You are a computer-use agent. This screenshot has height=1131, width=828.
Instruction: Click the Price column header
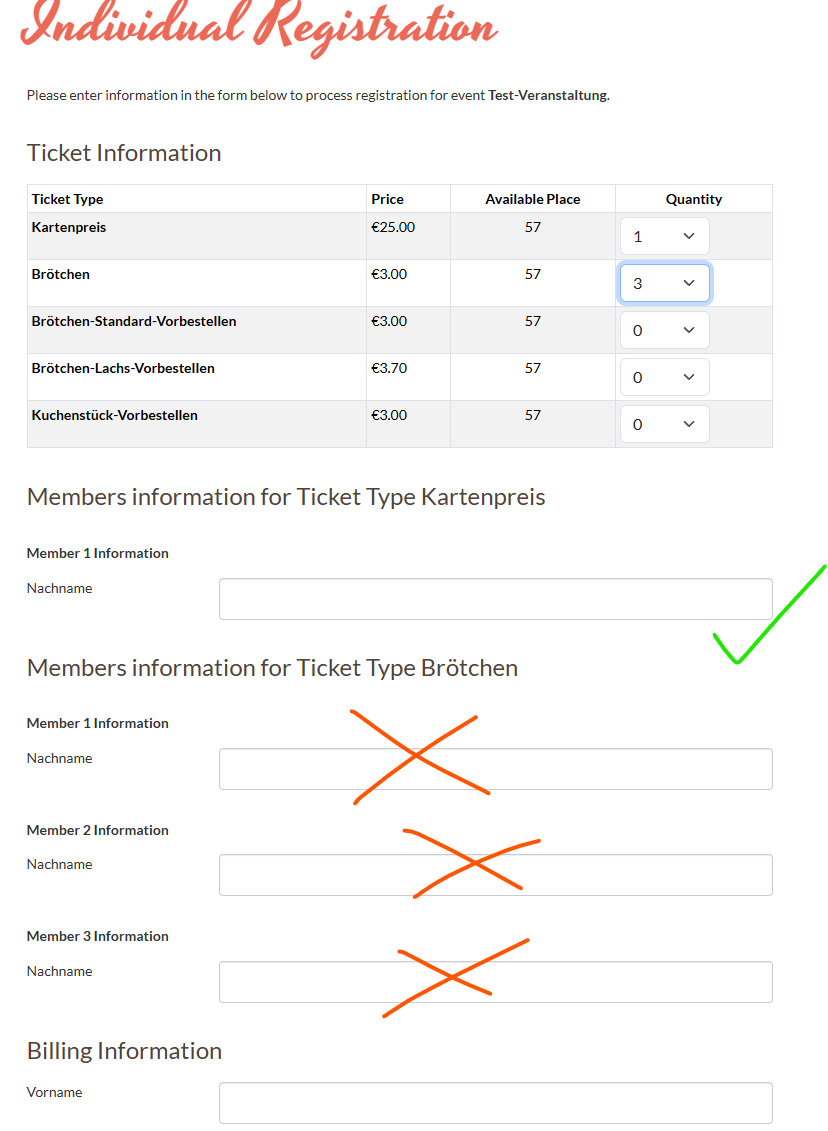pyautogui.click(x=387, y=199)
